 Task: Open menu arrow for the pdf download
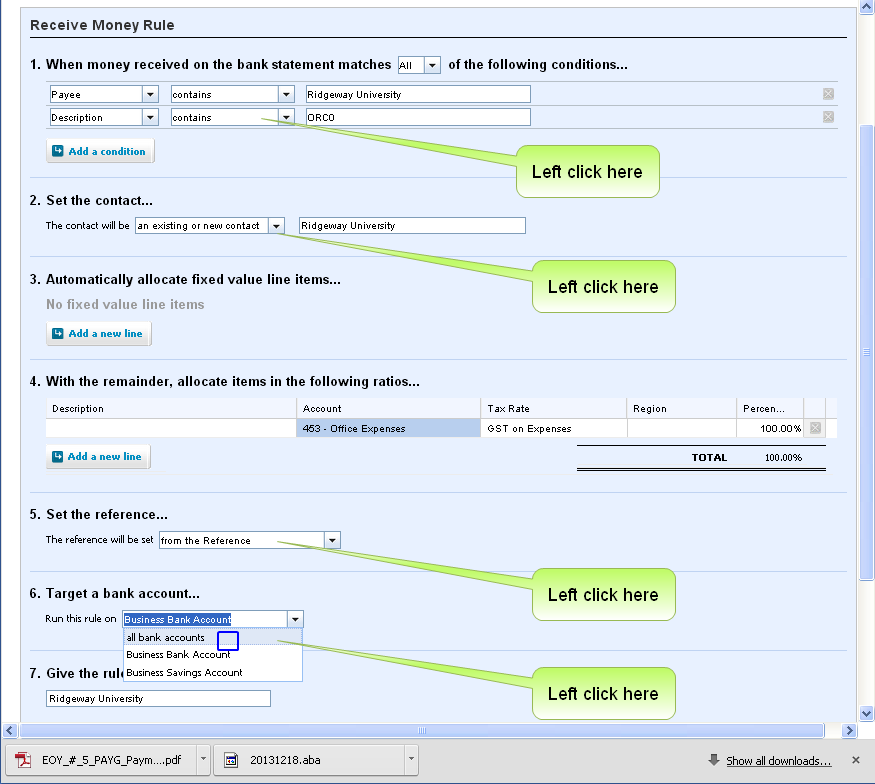pos(203,760)
